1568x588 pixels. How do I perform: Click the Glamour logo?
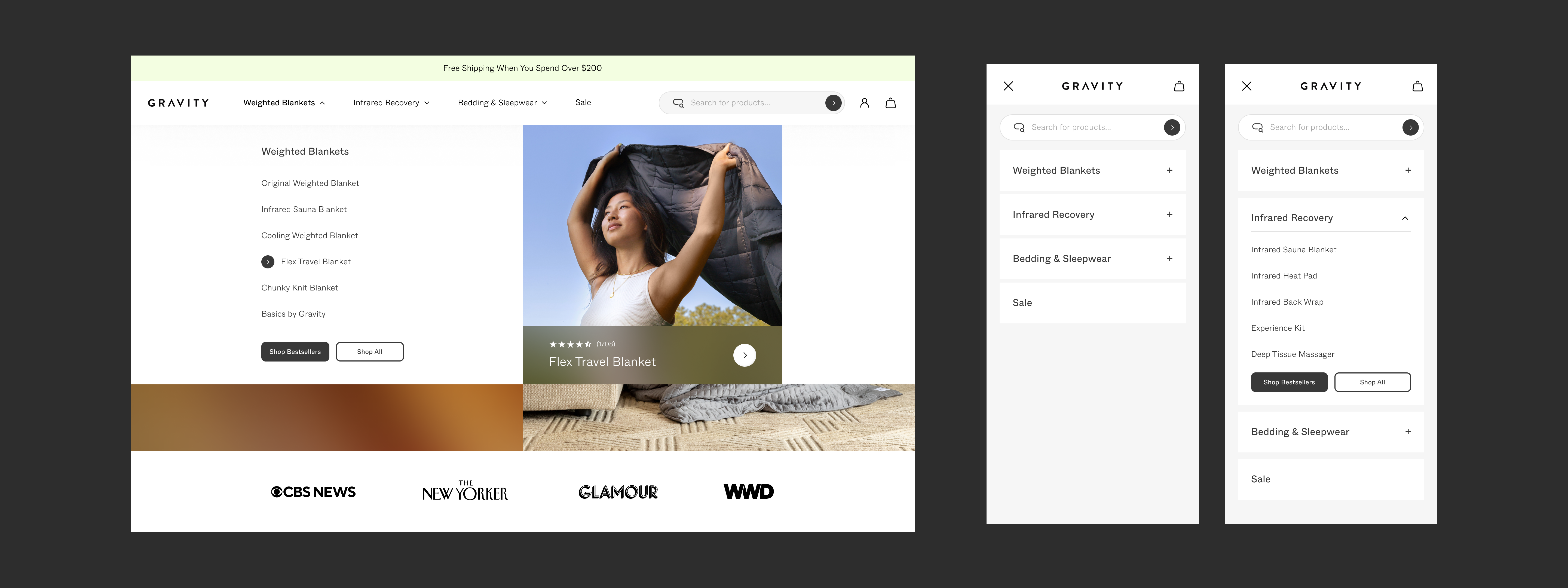[x=618, y=492]
